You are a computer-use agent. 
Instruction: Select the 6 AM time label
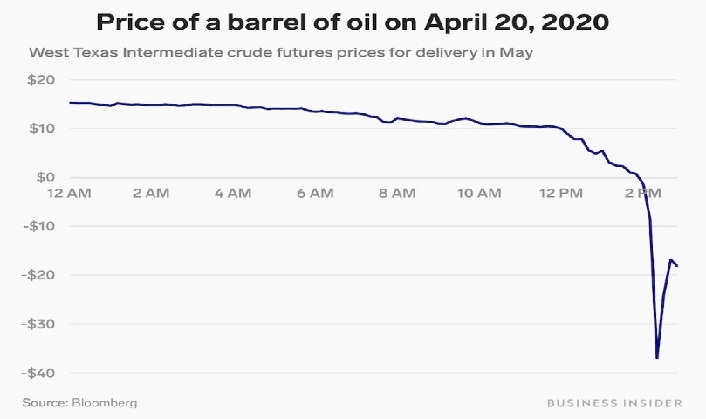point(314,192)
